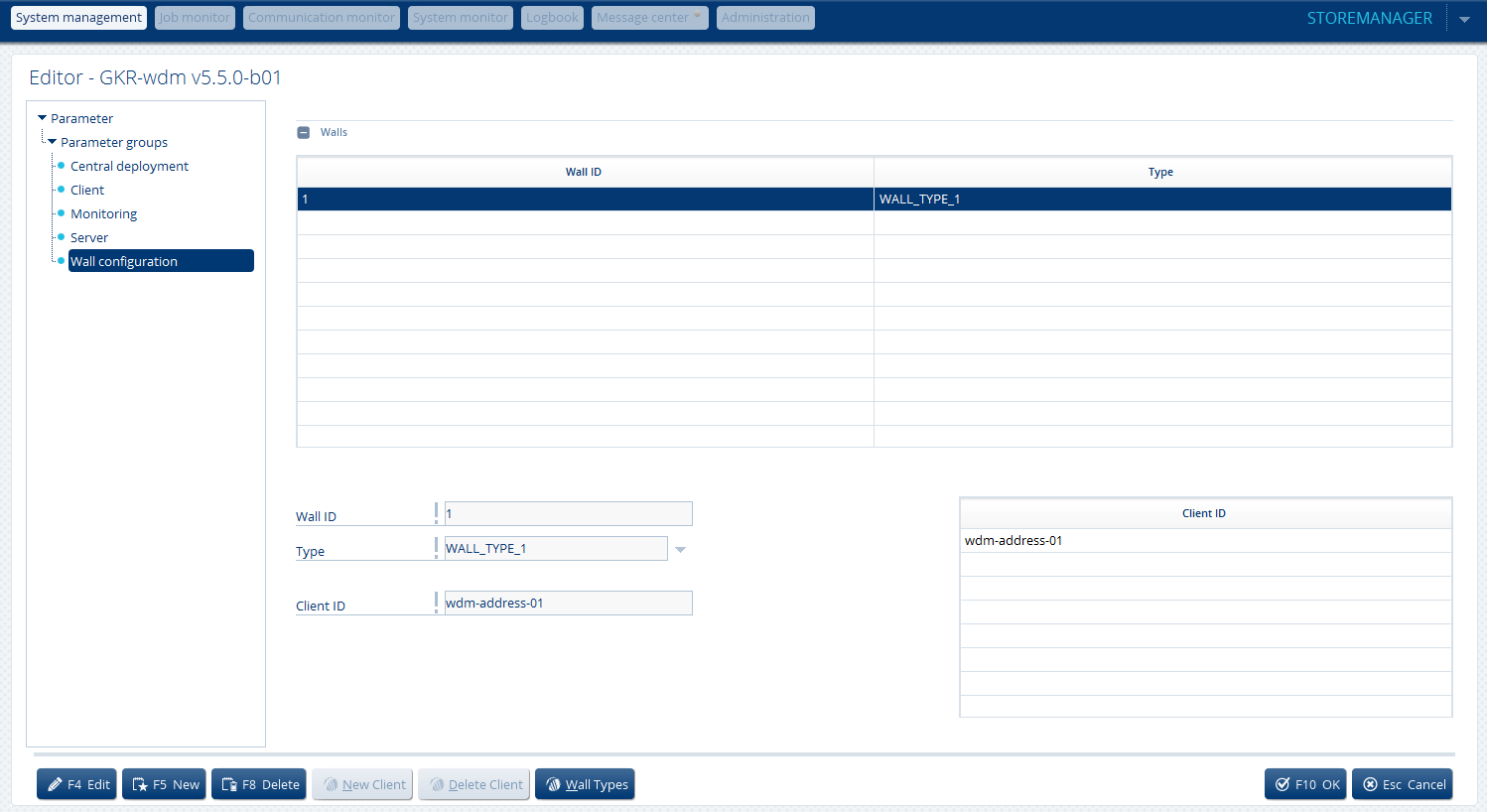Open the STOREMANAGER user menu arrow

(1464, 19)
